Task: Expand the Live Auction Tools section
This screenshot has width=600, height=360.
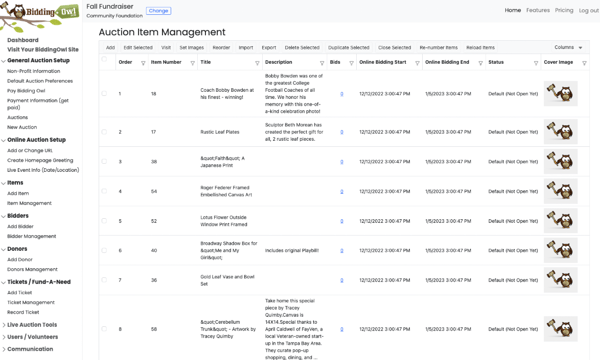Action: [32, 325]
